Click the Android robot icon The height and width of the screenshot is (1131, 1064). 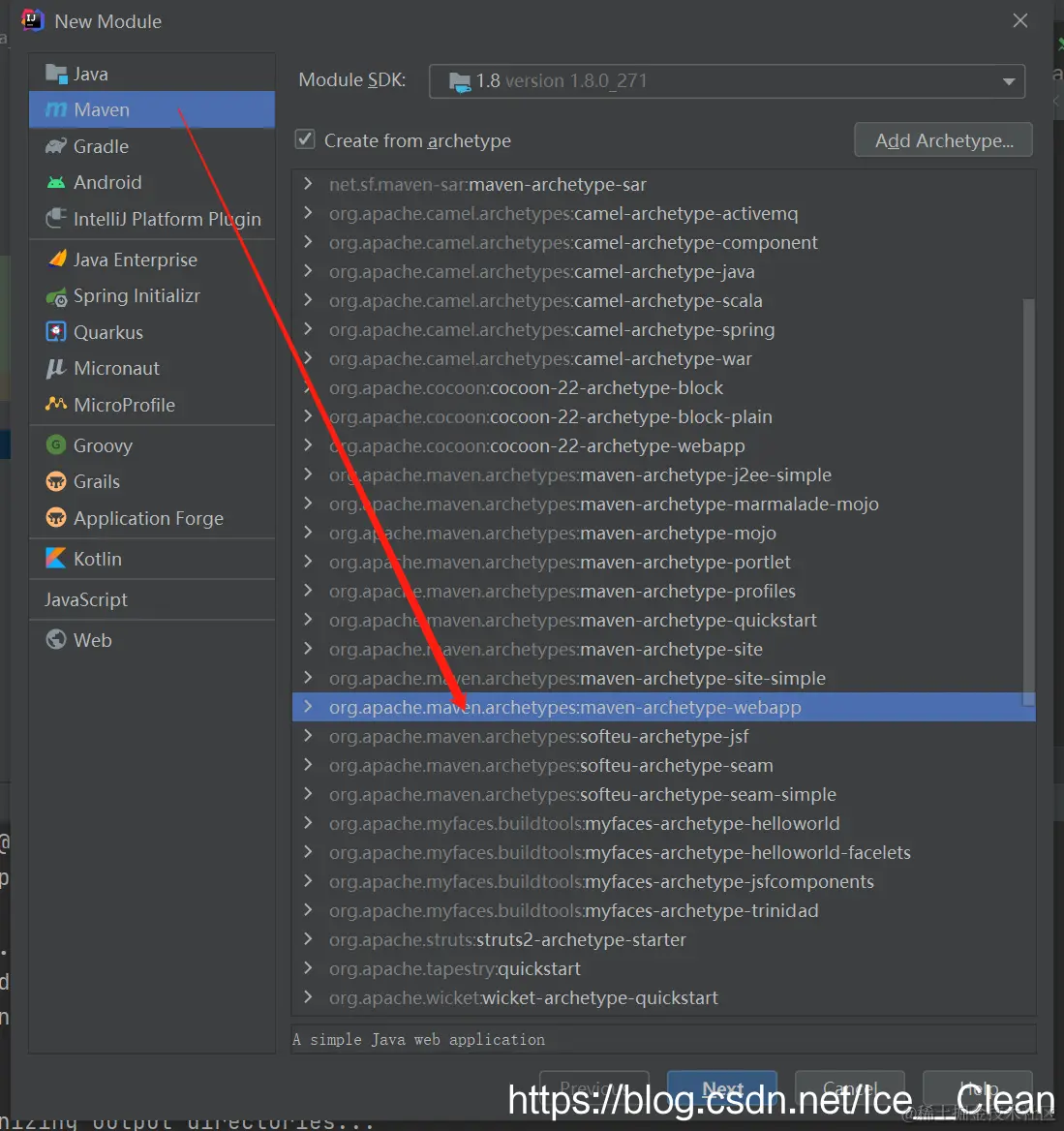55,182
